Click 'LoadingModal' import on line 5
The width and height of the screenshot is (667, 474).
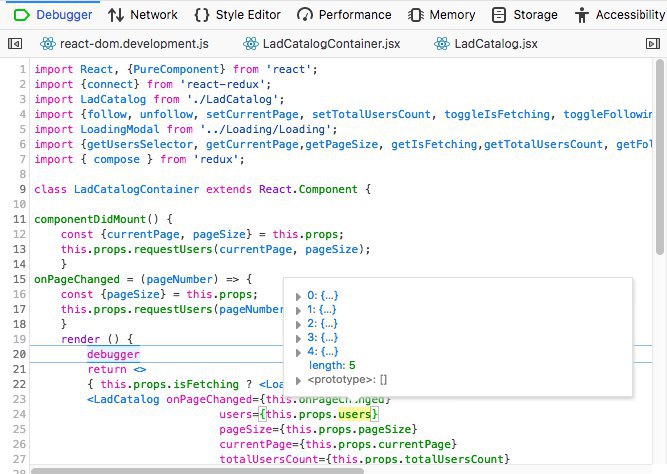[120, 129]
